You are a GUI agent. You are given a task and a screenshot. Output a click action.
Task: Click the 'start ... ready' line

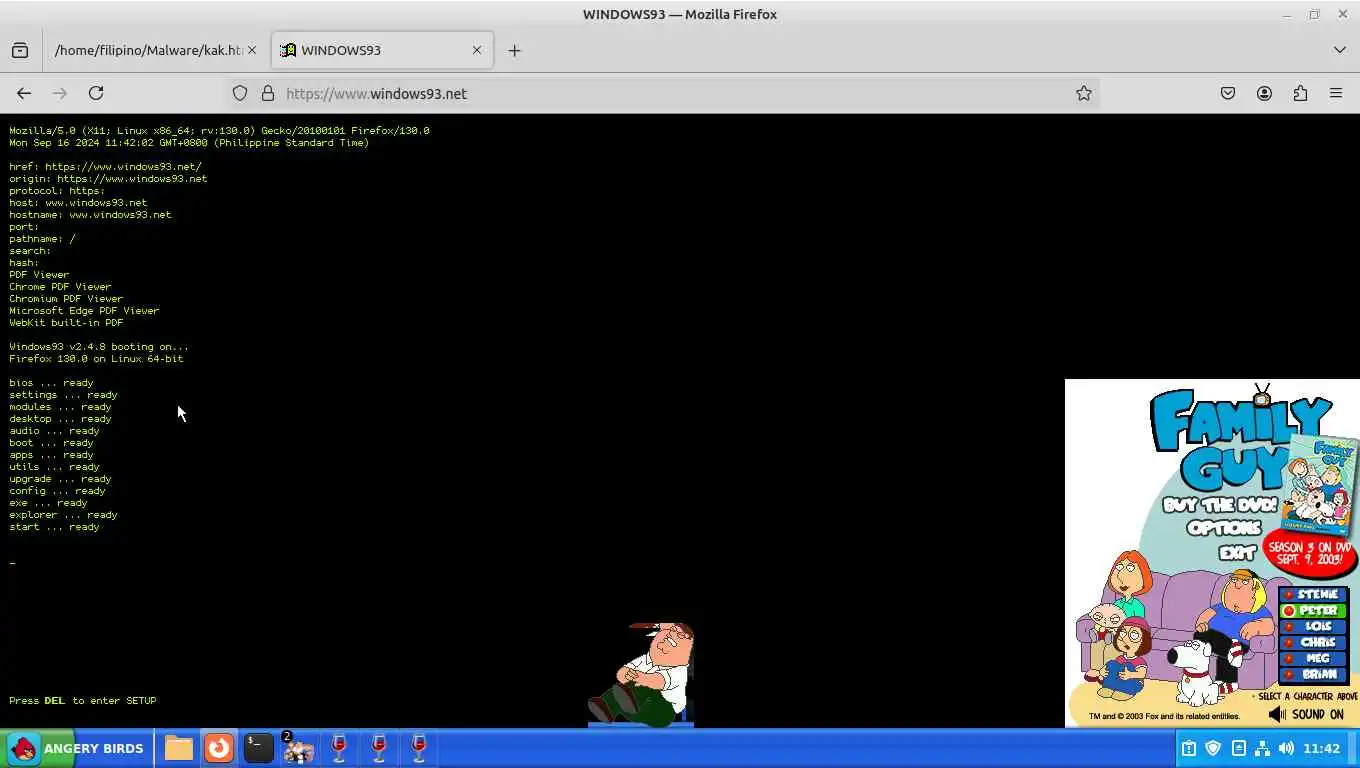pos(54,527)
